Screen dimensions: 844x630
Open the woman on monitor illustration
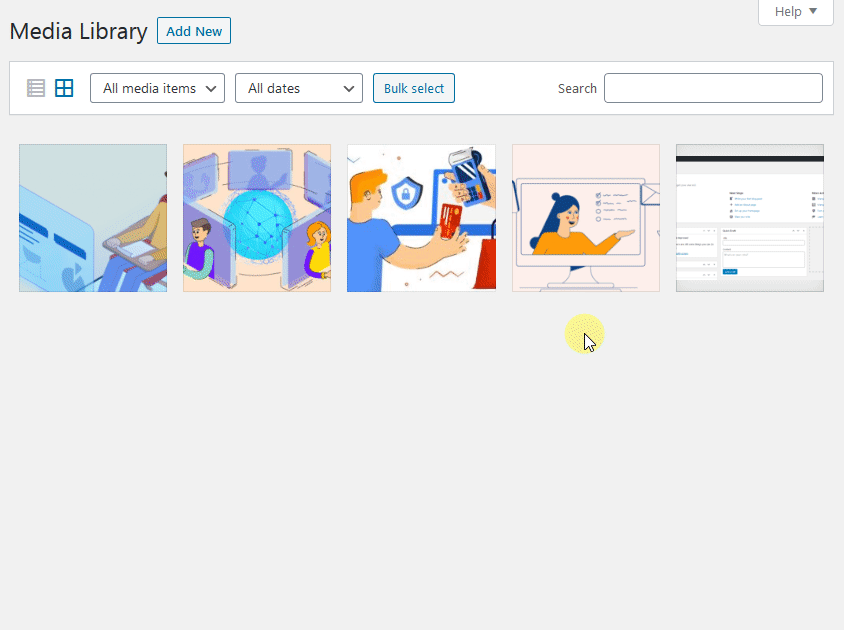(x=586, y=218)
